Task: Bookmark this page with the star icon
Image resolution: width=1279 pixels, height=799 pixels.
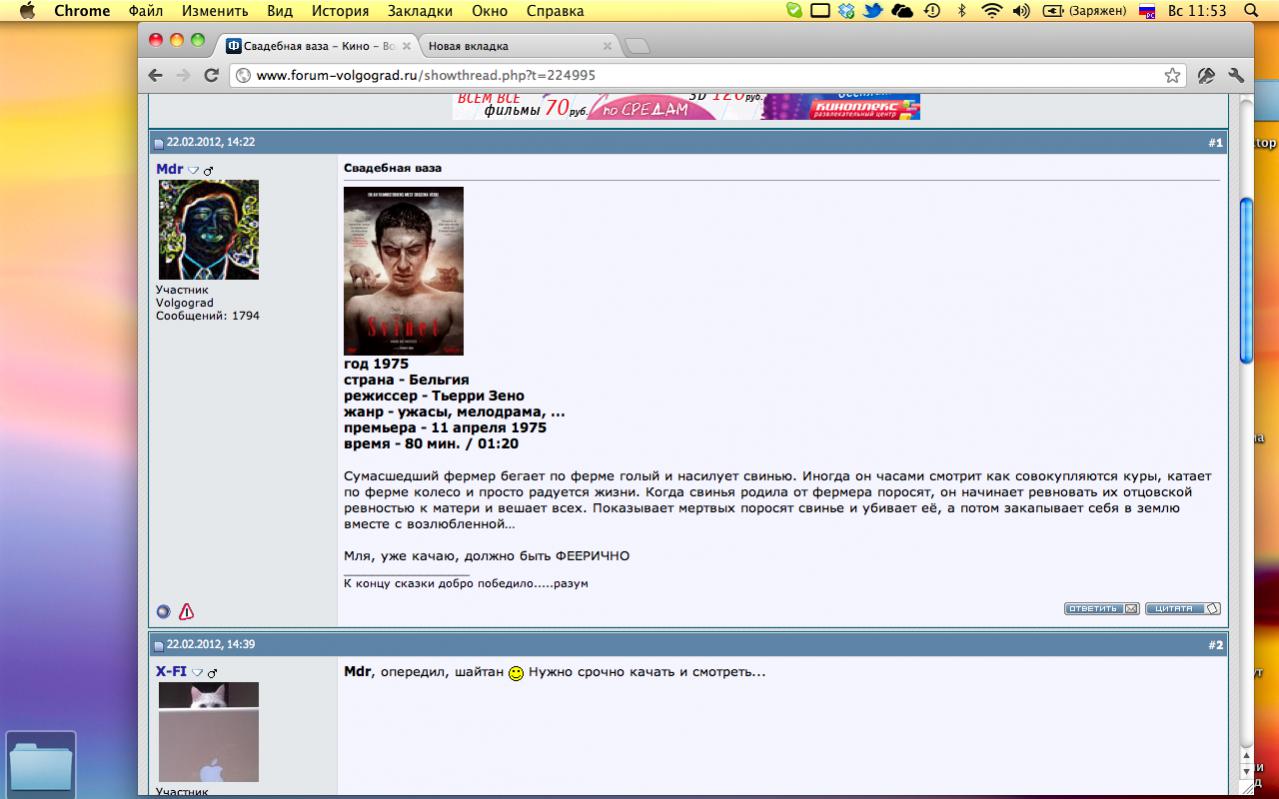Action: (x=1172, y=75)
